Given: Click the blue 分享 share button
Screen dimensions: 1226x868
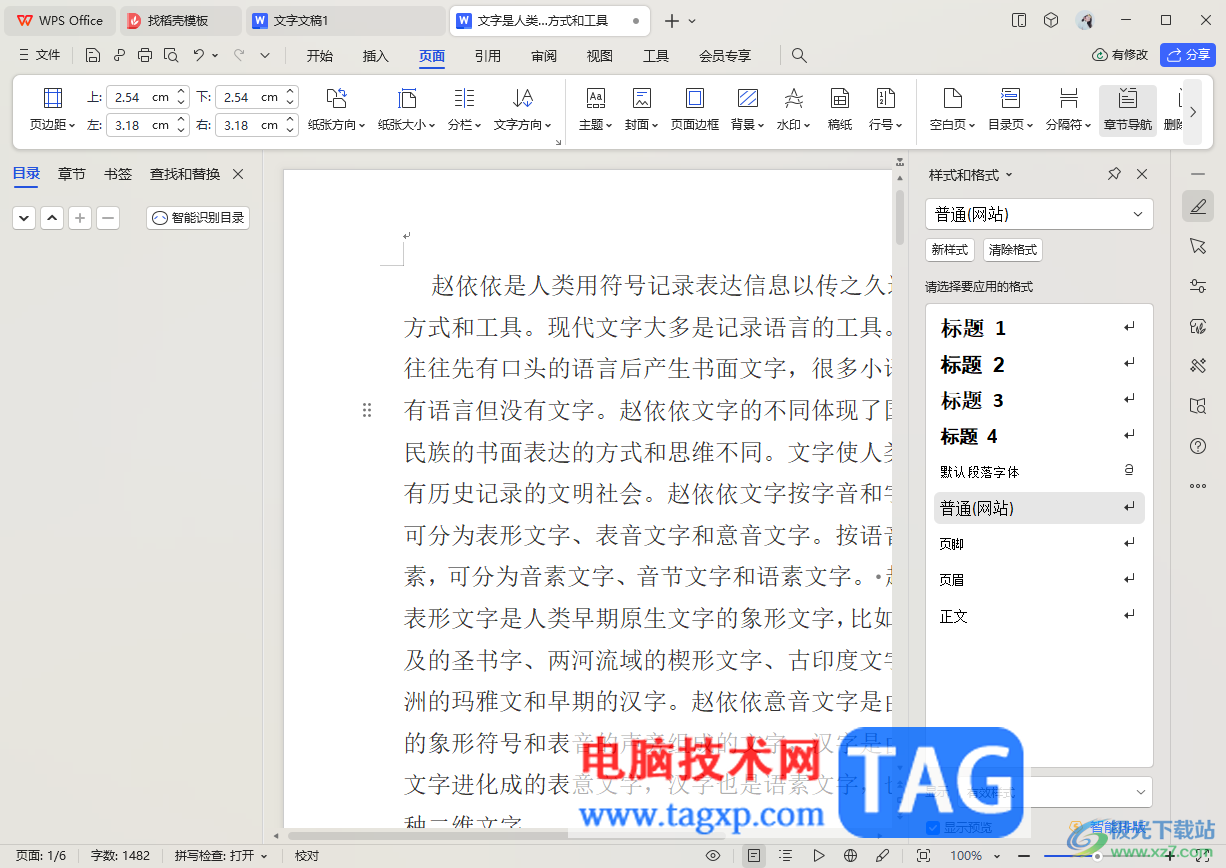Looking at the screenshot, I should coord(1187,55).
